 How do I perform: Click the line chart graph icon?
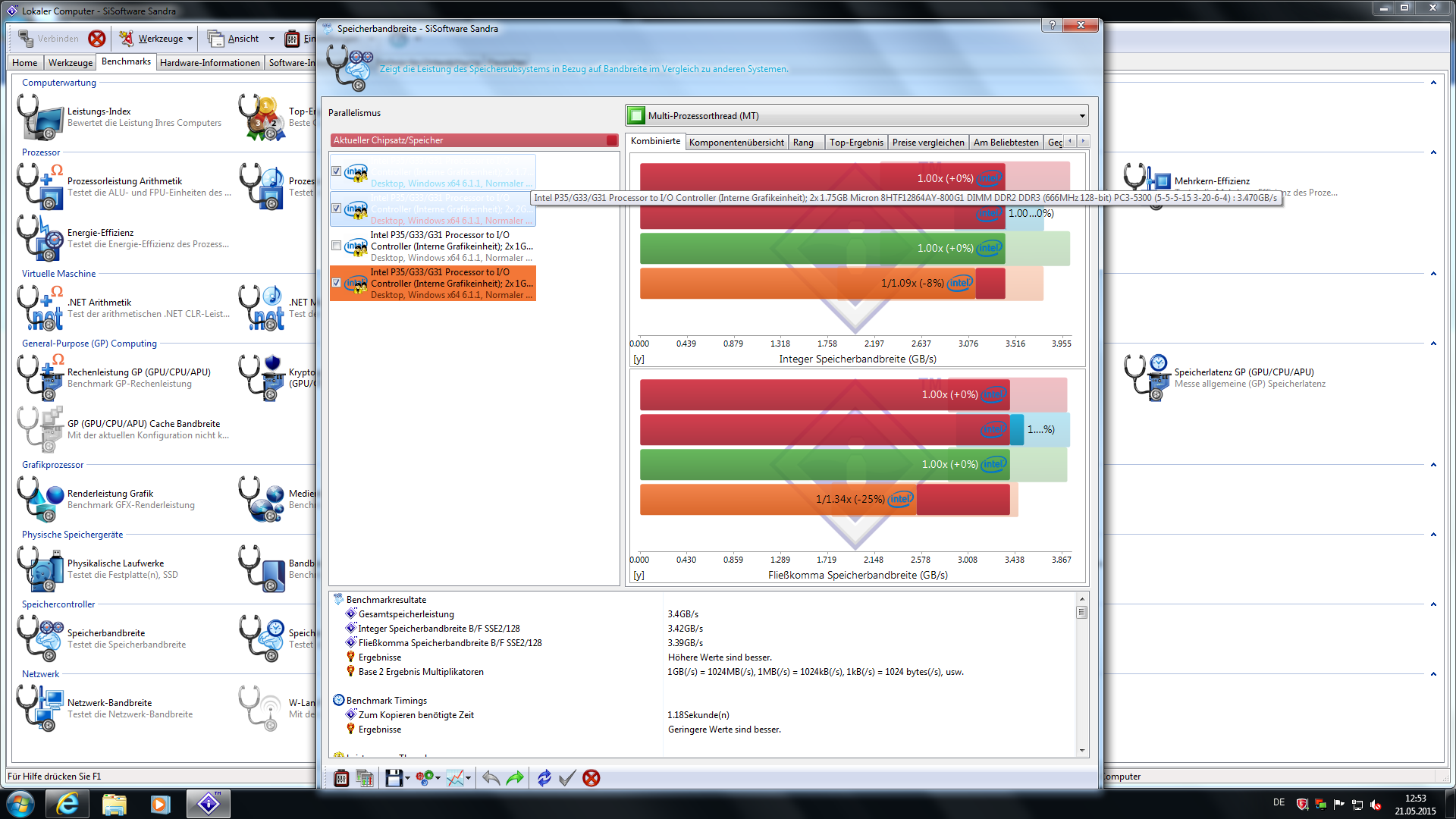coord(455,778)
